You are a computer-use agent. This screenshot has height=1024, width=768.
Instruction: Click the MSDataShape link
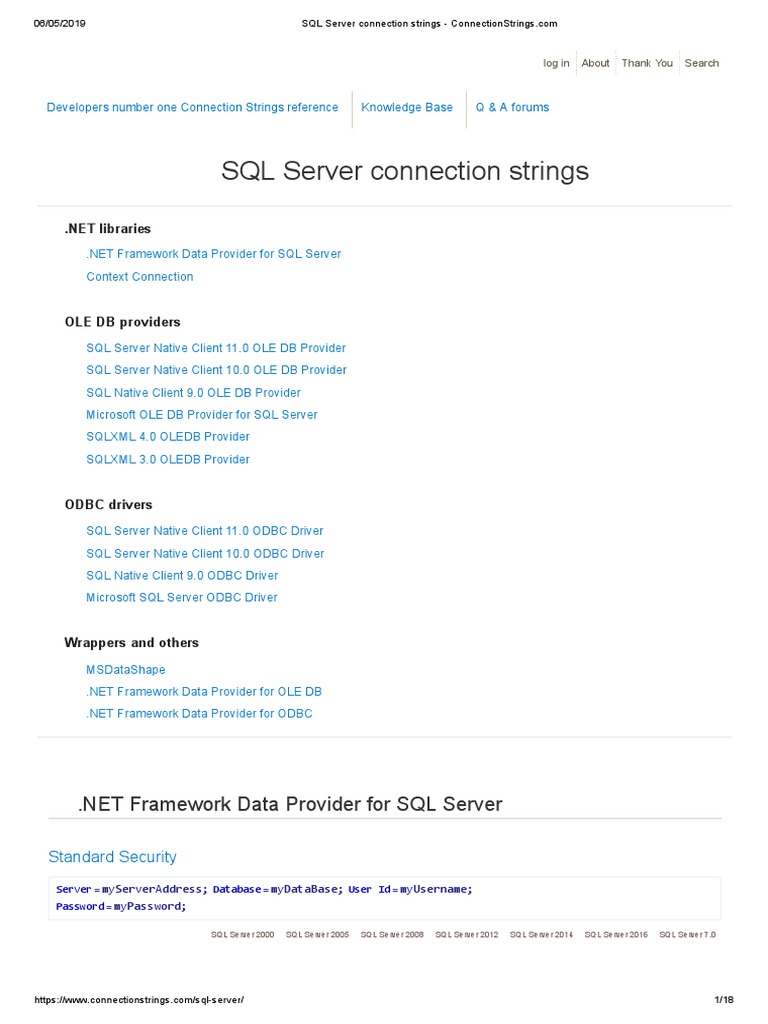[x=126, y=670]
